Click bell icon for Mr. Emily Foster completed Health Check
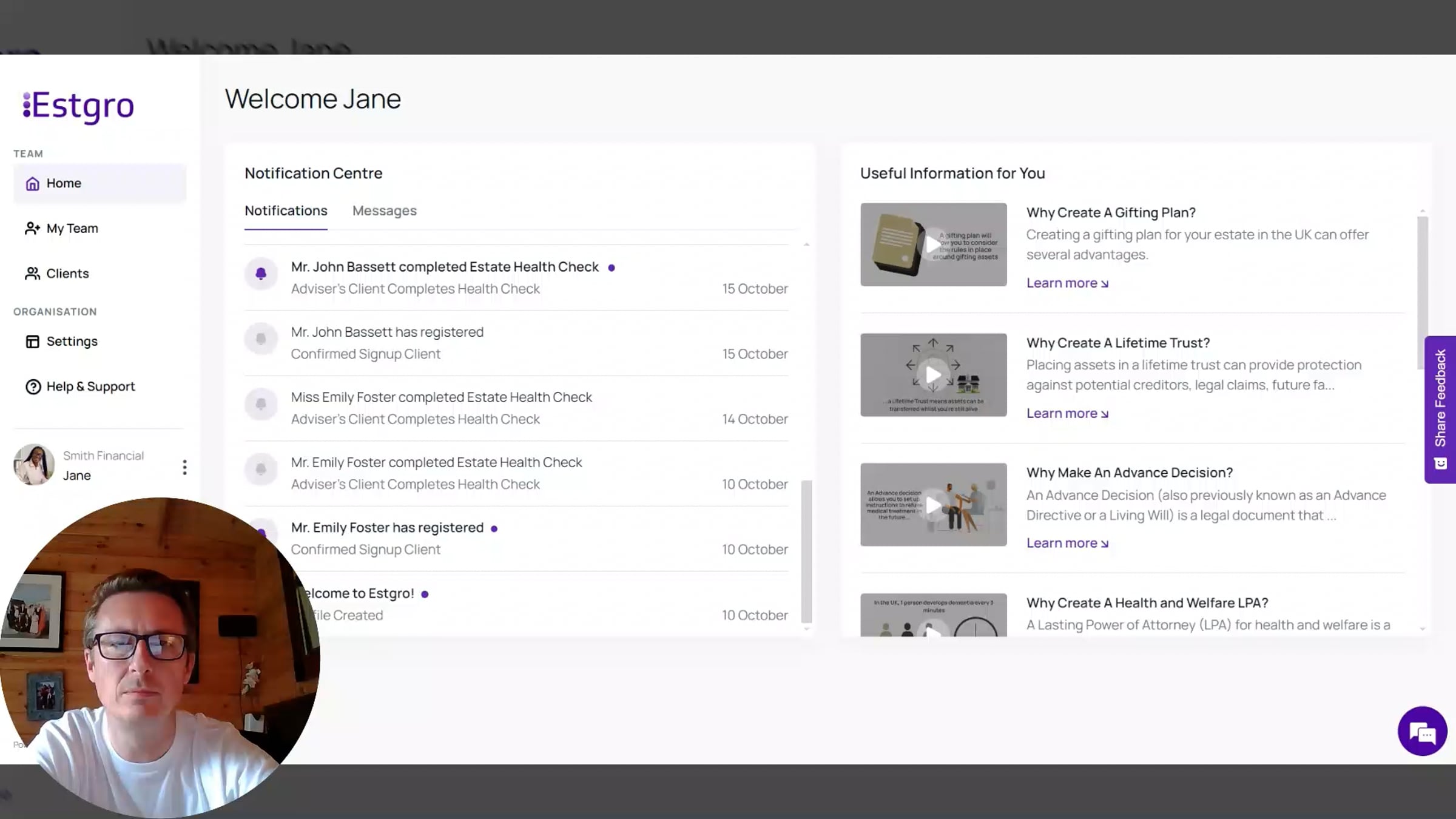1456x819 pixels. pos(261,469)
